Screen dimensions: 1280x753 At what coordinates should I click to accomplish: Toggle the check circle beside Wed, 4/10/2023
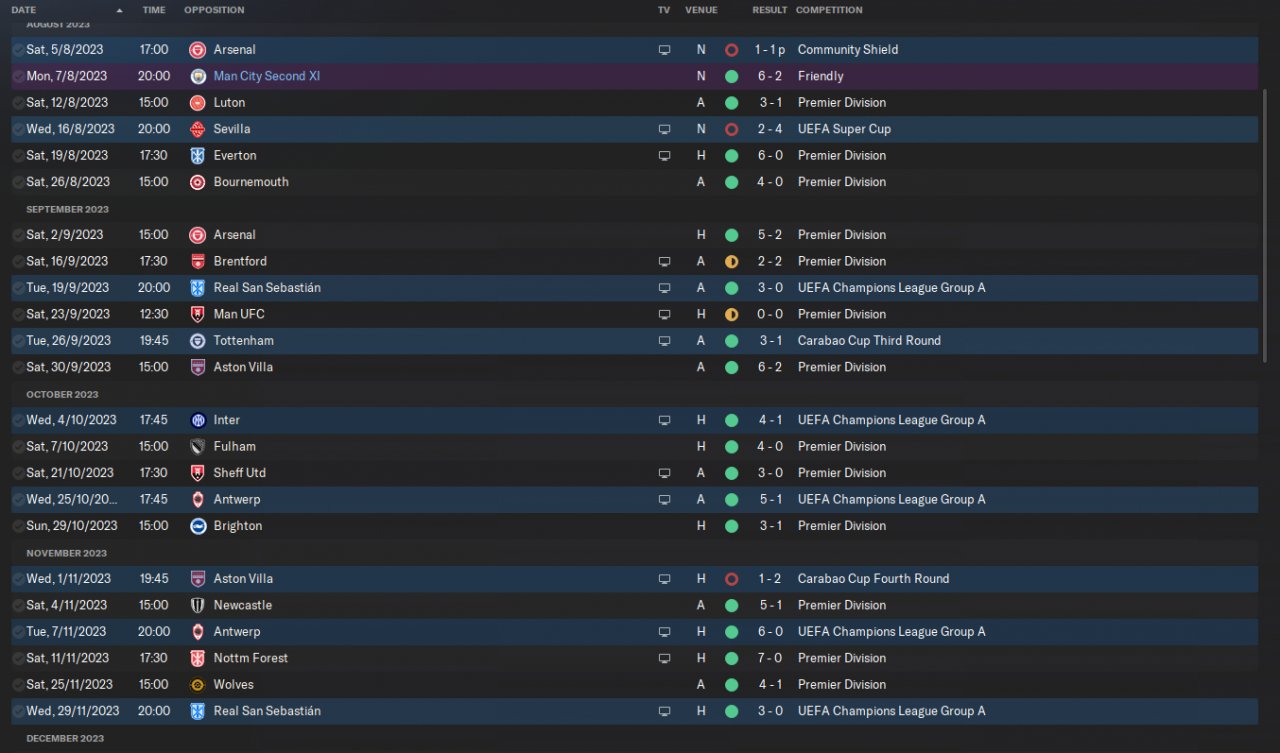point(18,420)
